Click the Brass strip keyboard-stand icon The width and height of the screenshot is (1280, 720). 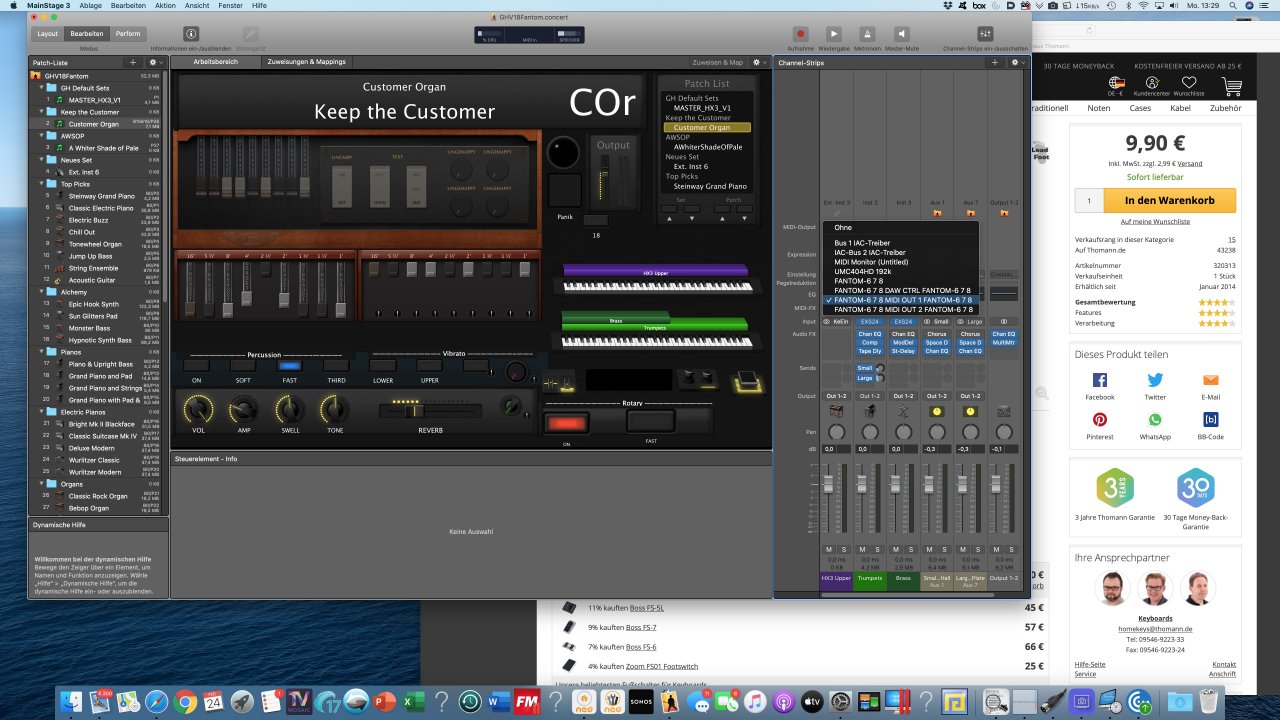click(x=903, y=412)
